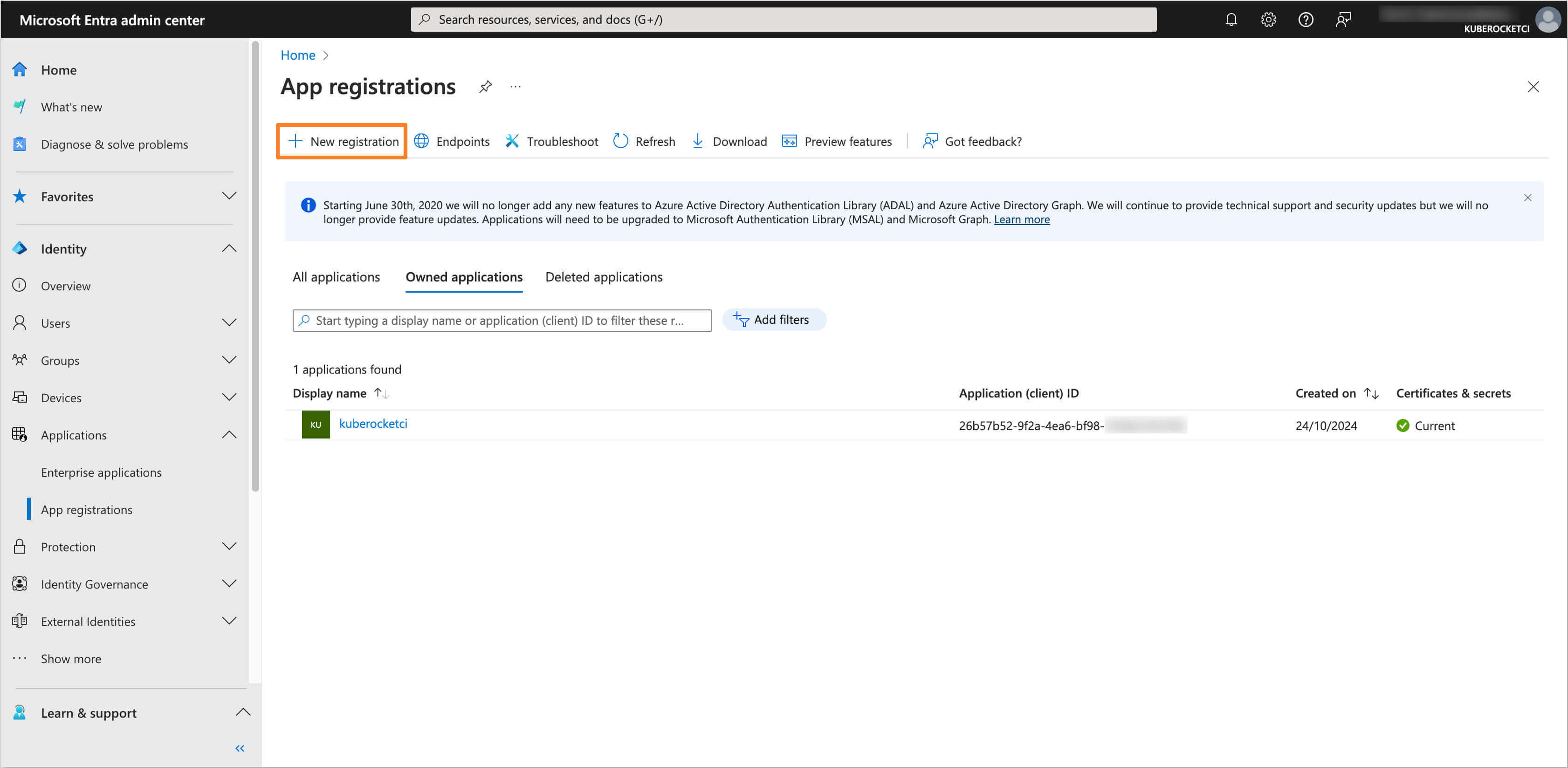Select the All applications tab

336,277
